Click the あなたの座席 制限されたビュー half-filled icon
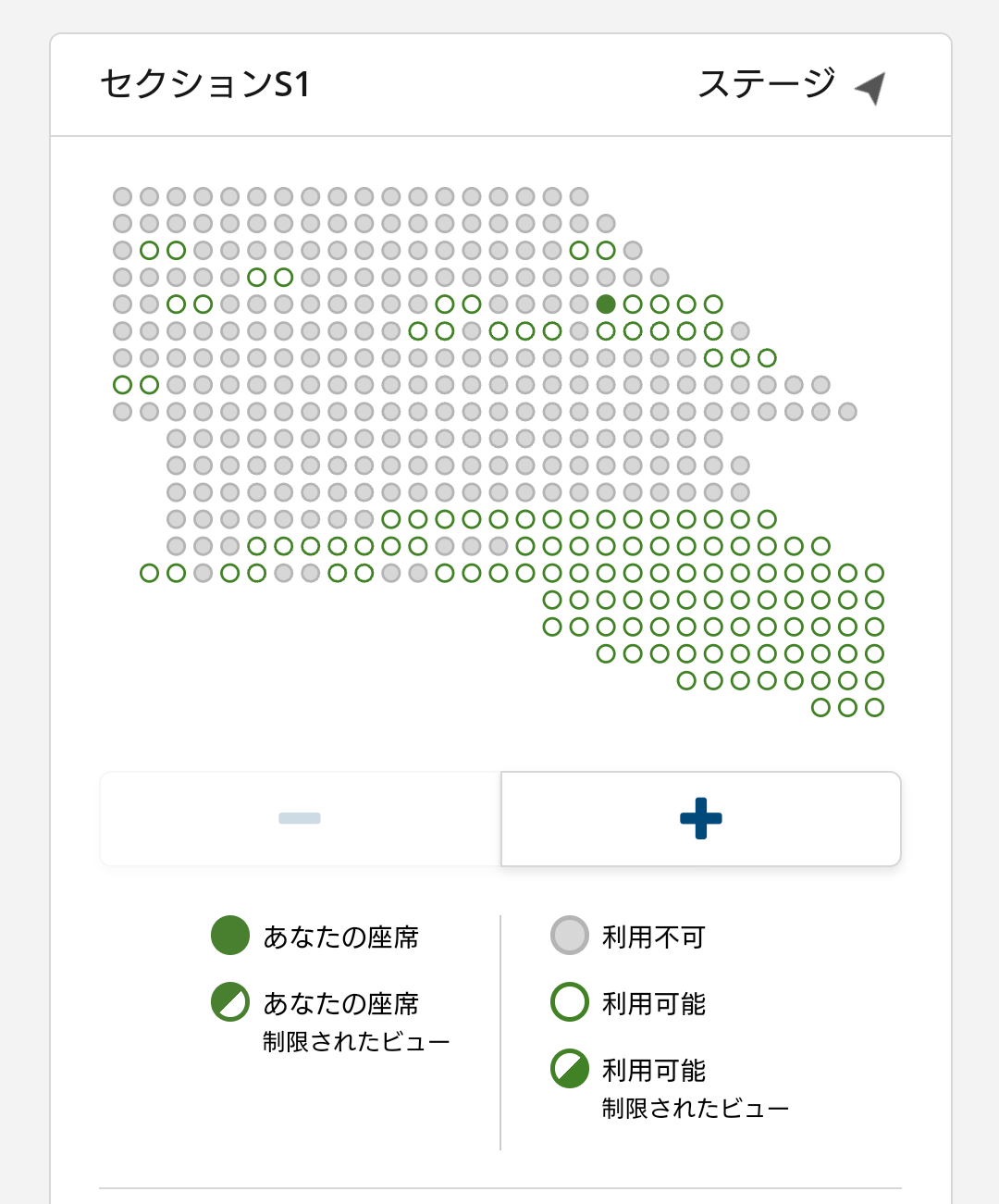This screenshot has height=1204, width=999. click(230, 1002)
